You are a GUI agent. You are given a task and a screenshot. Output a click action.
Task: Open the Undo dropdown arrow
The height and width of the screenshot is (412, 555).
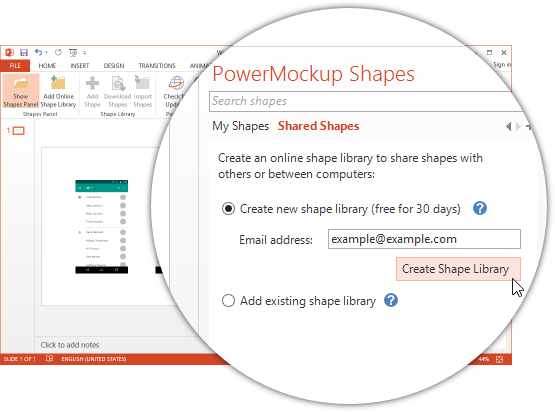(46, 52)
